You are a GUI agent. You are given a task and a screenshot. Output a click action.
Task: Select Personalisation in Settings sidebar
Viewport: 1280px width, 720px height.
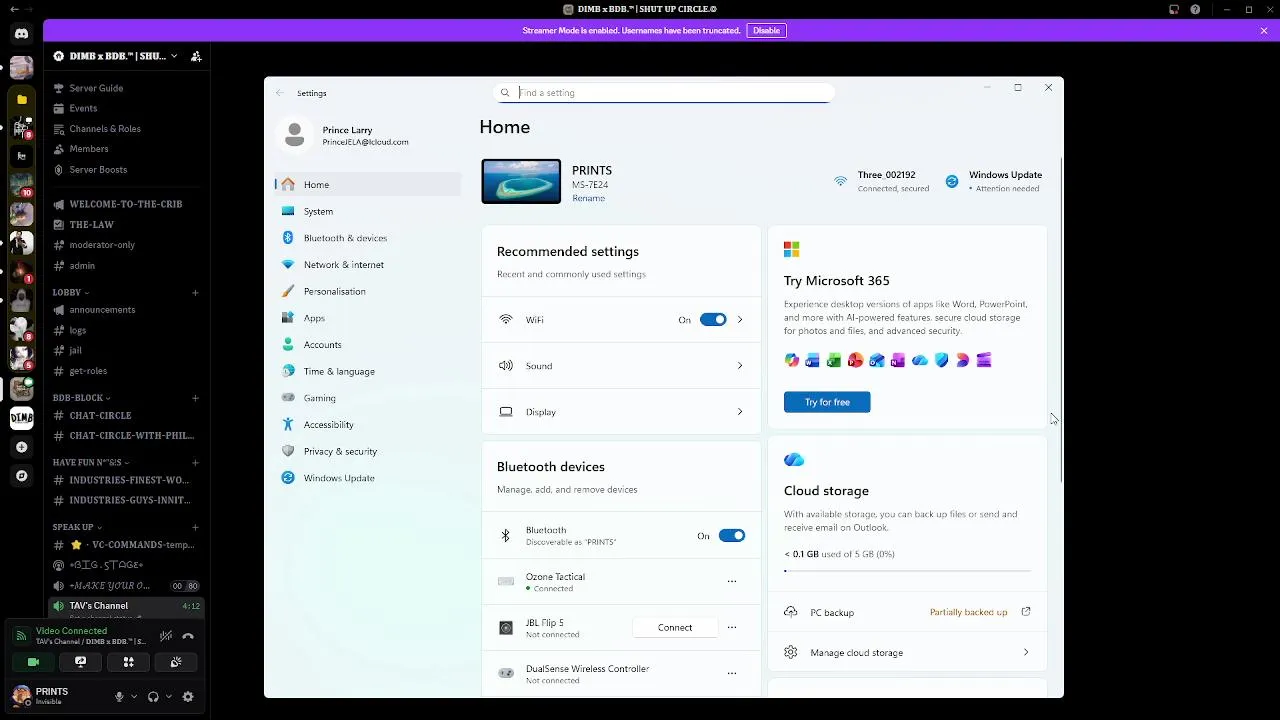coord(368,291)
